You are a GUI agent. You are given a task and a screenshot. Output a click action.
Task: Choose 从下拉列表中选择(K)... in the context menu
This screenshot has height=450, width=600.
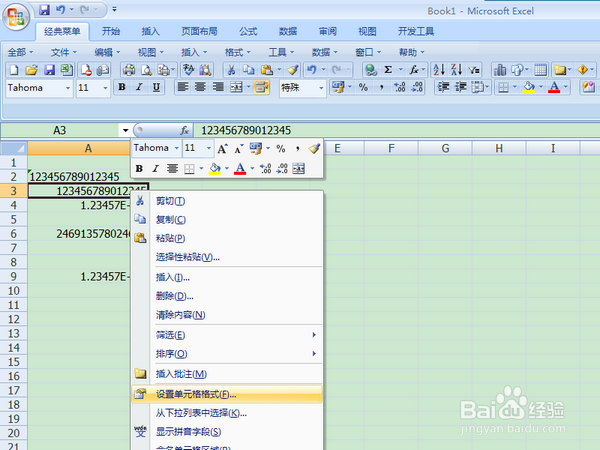(x=227, y=413)
